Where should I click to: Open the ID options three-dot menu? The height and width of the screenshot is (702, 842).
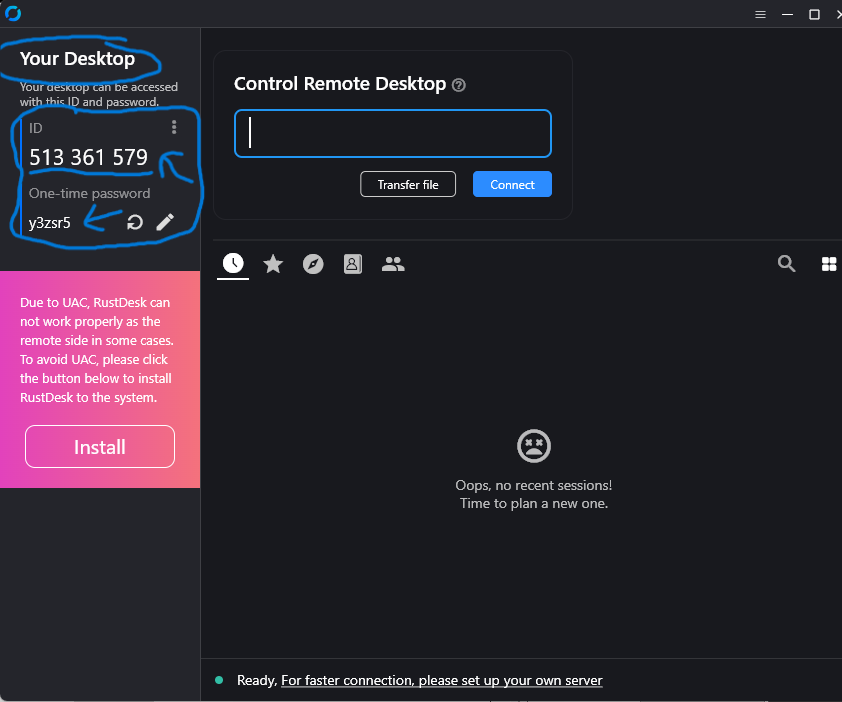pos(173,127)
